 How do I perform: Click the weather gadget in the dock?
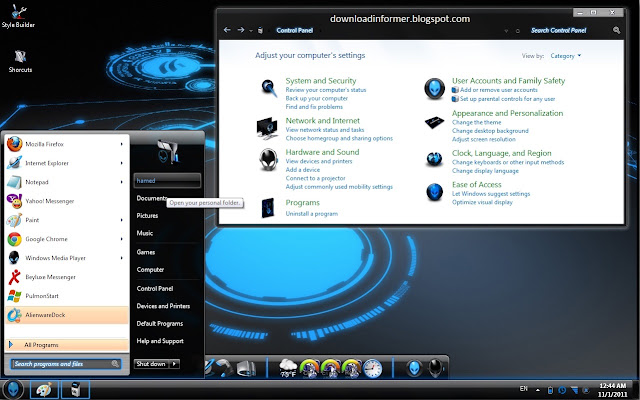(288, 367)
